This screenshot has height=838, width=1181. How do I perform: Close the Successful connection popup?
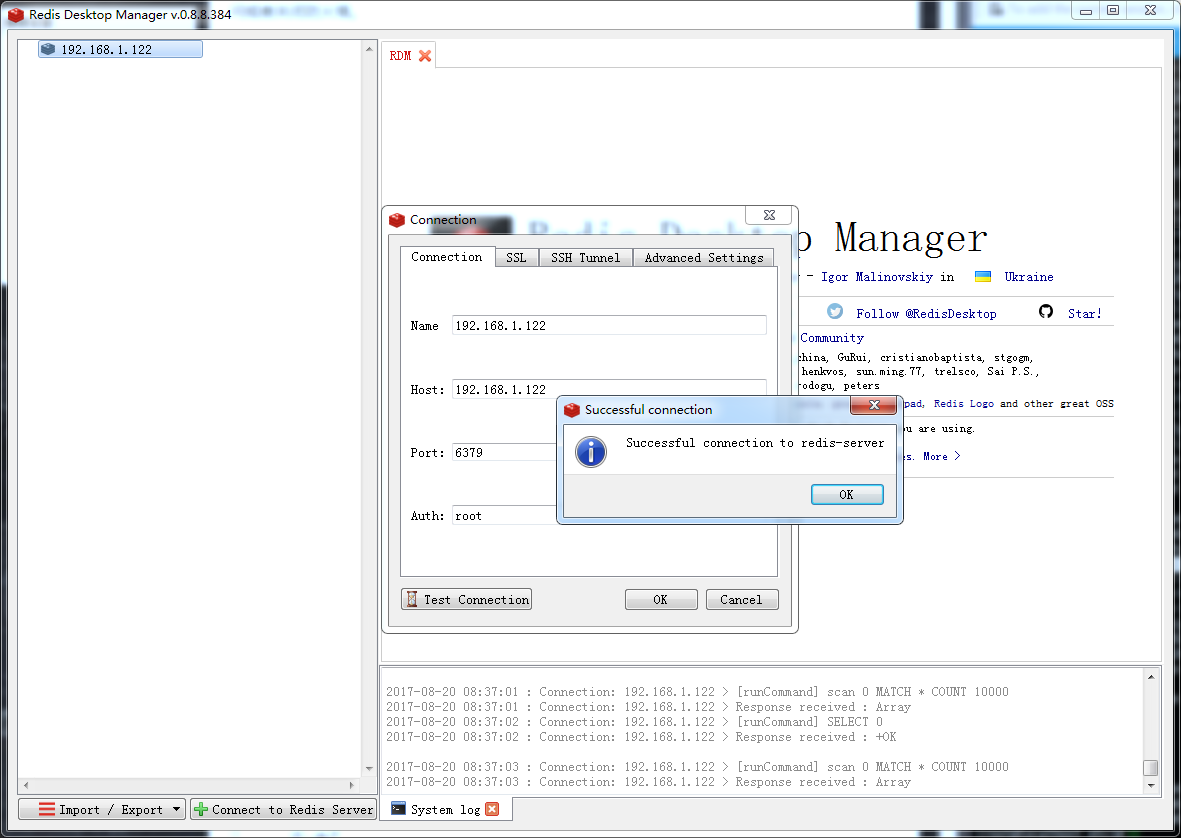coord(874,405)
